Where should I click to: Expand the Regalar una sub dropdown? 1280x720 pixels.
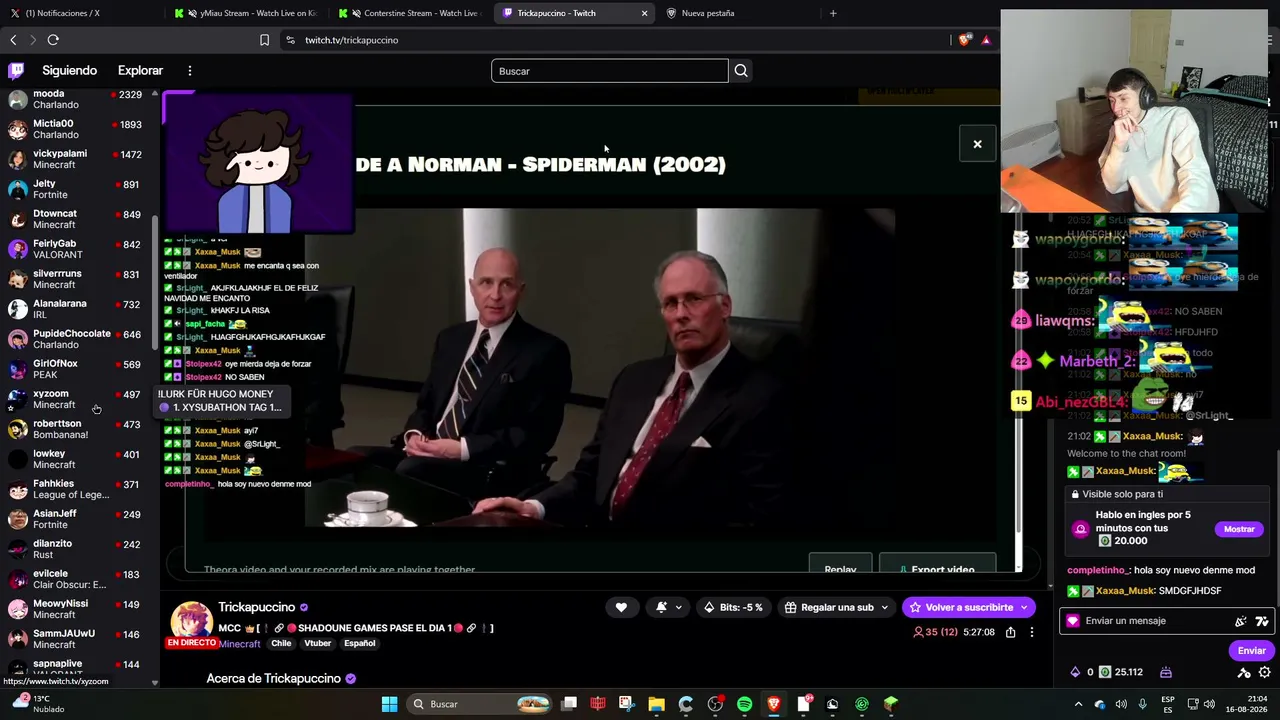coord(883,607)
